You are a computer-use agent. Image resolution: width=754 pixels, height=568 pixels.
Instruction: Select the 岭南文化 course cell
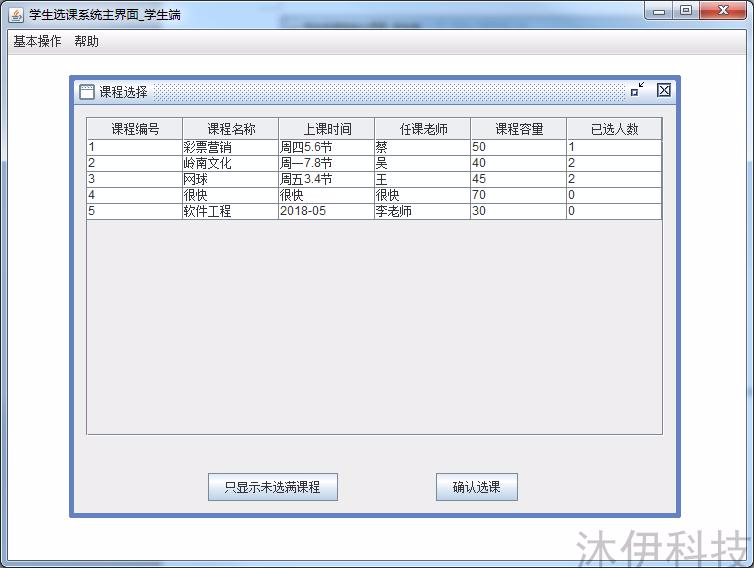[x=230, y=163]
